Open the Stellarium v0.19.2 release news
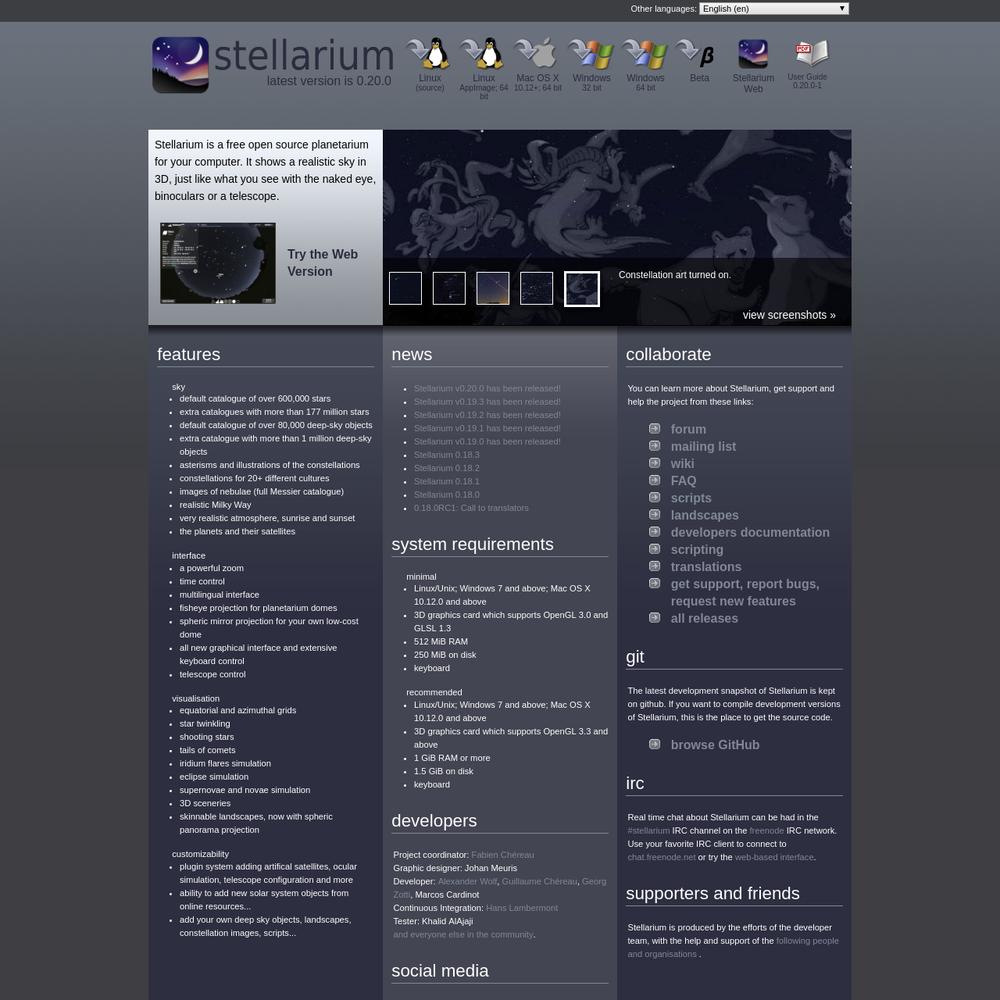 [x=487, y=415]
